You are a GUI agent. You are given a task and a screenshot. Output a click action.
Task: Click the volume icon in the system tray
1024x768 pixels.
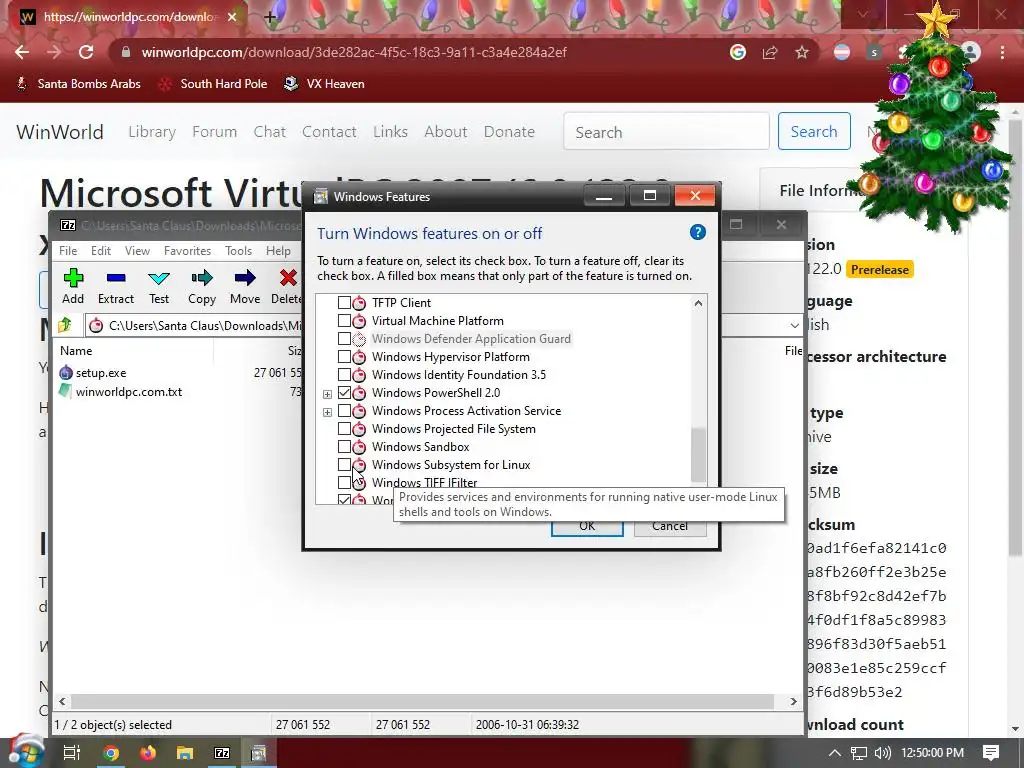click(882, 753)
